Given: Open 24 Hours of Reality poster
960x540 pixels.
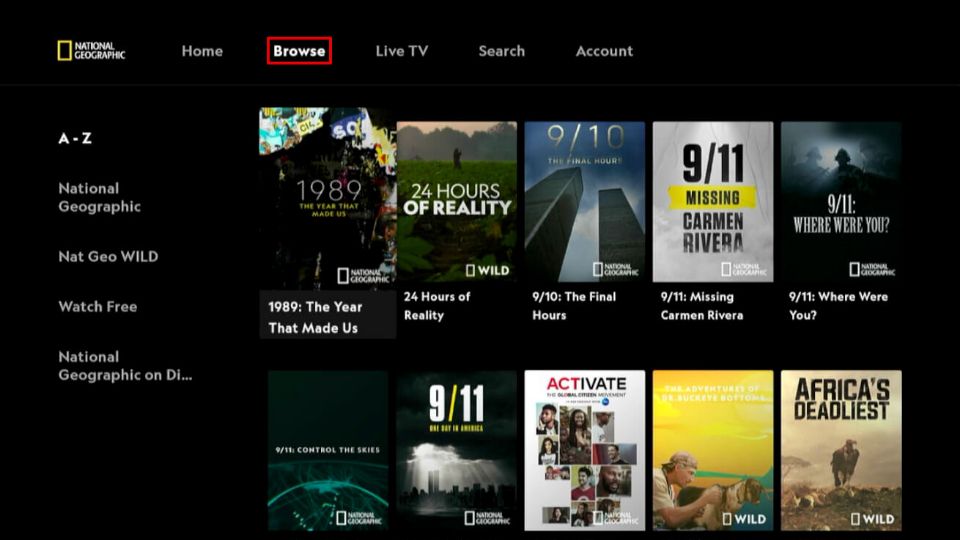Looking at the screenshot, I should pos(457,202).
